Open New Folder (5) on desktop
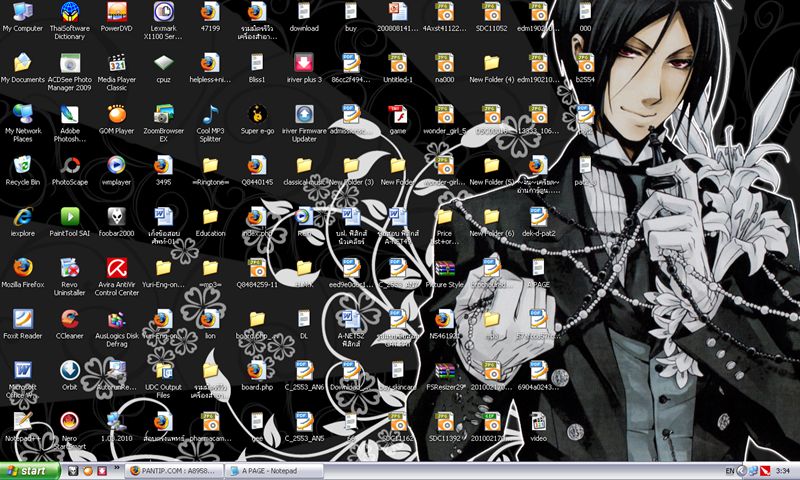Viewport: 800px width, 480px height. click(492, 166)
